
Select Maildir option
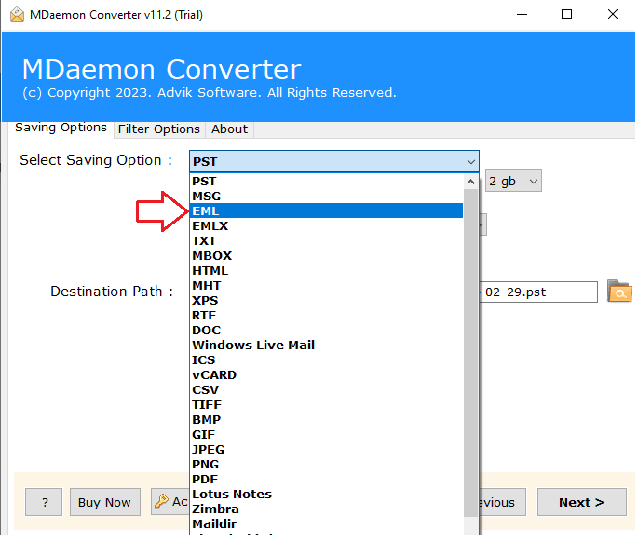point(326,524)
